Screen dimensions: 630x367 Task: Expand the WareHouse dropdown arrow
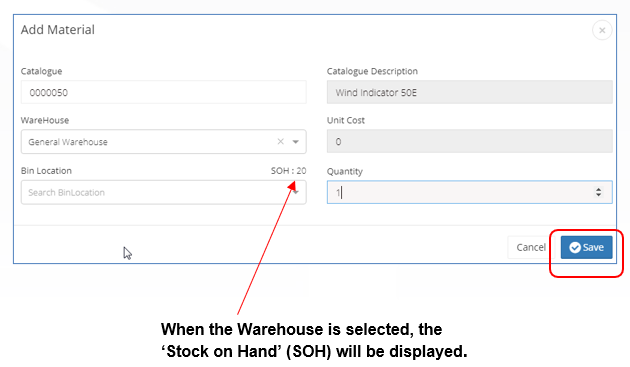(296, 142)
